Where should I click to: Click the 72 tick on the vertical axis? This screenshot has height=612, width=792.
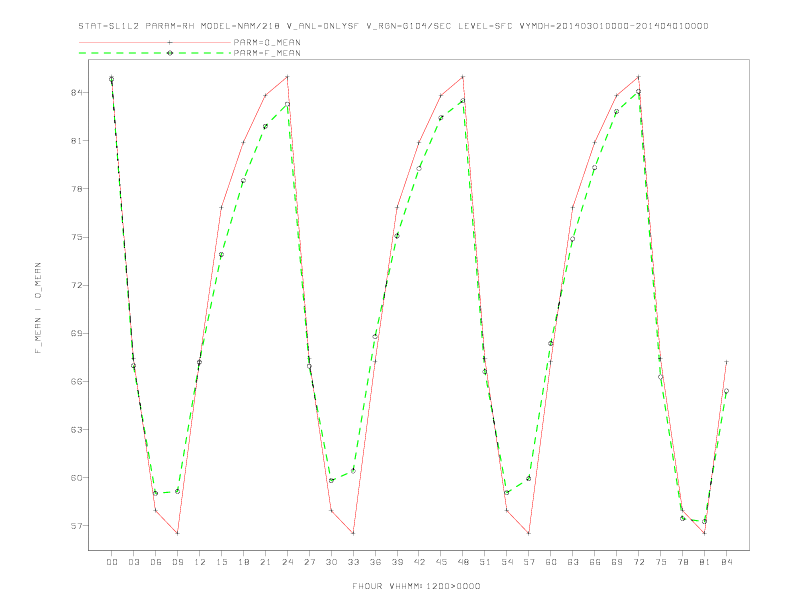[78, 285]
